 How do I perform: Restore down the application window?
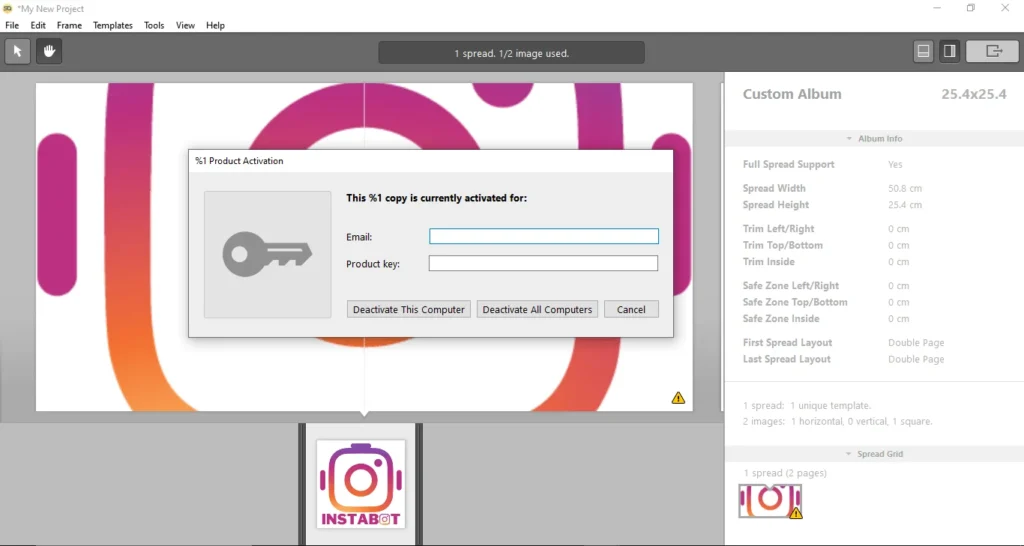pos(971,8)
